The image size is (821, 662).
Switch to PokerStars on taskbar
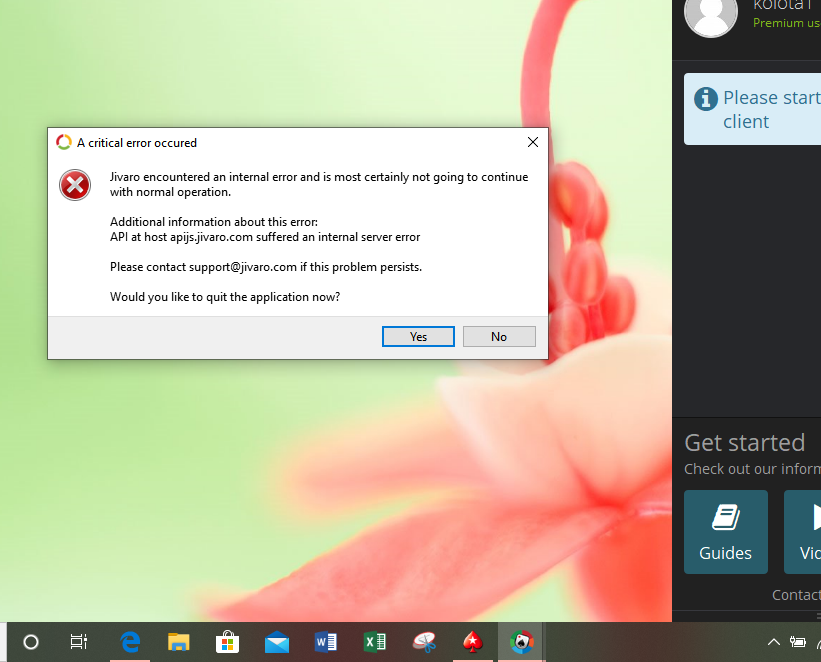tap(473, 642)
